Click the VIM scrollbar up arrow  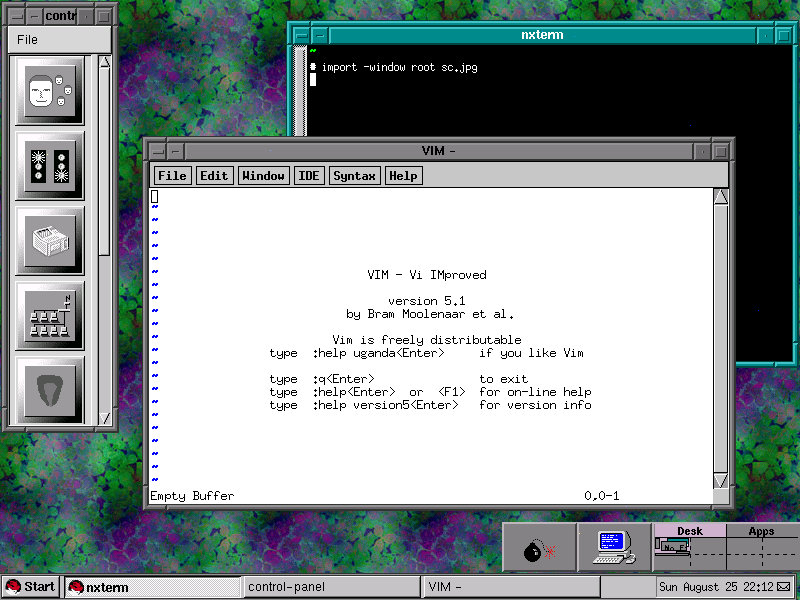point(720,196)
